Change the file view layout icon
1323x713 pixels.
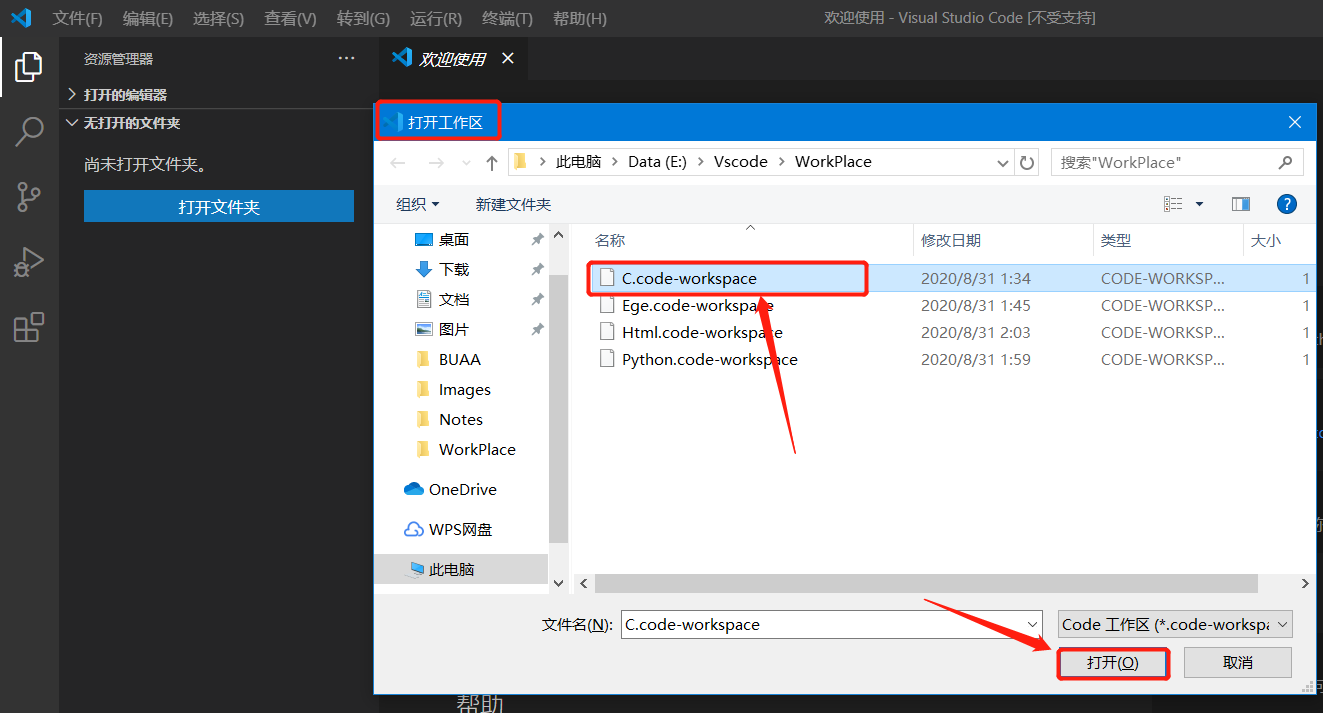point(1173,204)
